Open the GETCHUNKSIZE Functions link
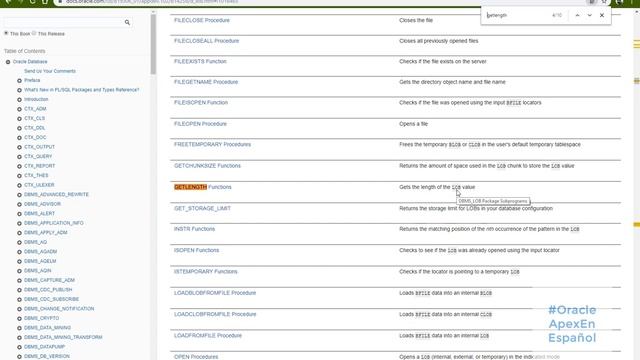This screenshot has width=640, height=360. click(x=207, y=166)
